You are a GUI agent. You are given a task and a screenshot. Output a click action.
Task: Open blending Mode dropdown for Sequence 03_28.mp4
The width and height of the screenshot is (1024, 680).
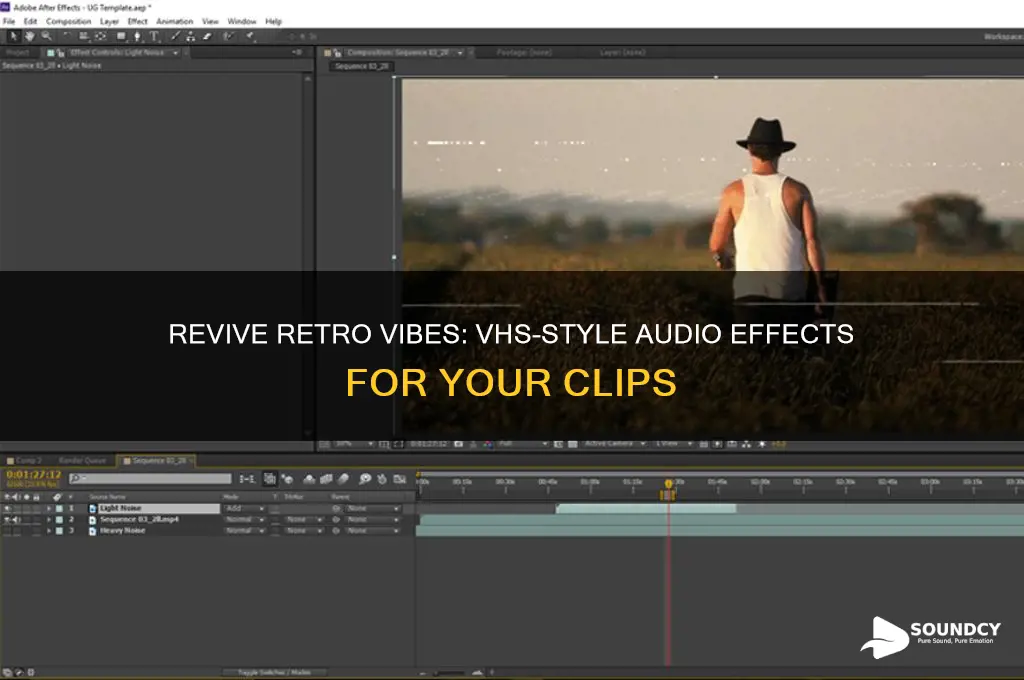[x=245, y=520]
